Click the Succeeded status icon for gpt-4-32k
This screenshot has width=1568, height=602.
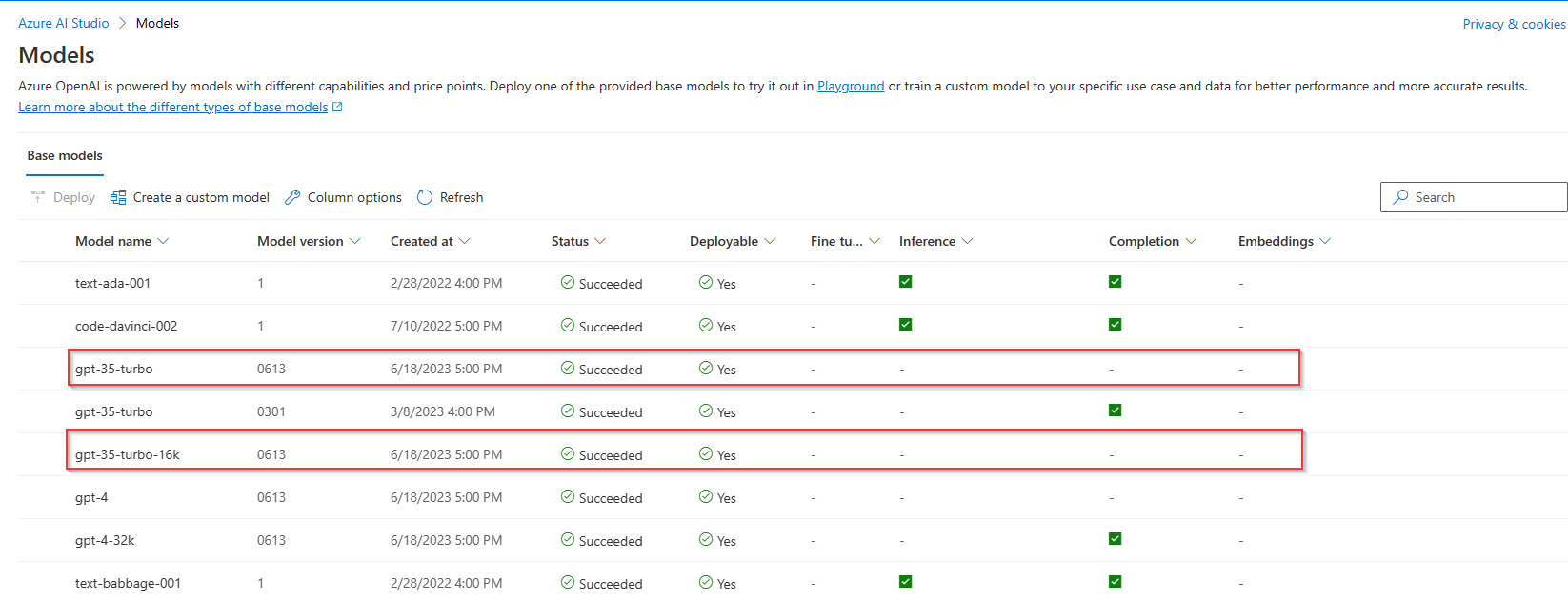[568, 539]
